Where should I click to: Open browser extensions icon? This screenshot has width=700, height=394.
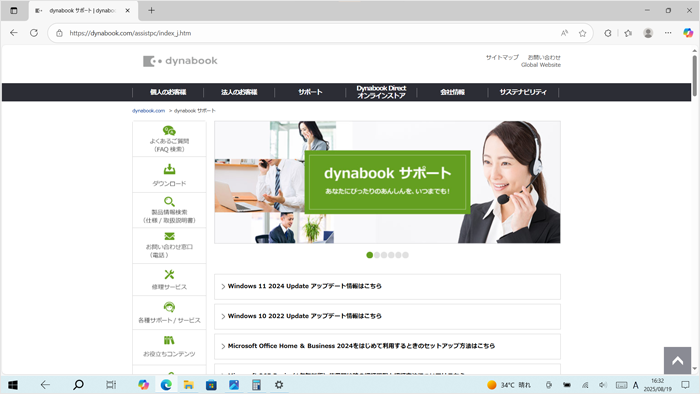click(x=608, y=33)
